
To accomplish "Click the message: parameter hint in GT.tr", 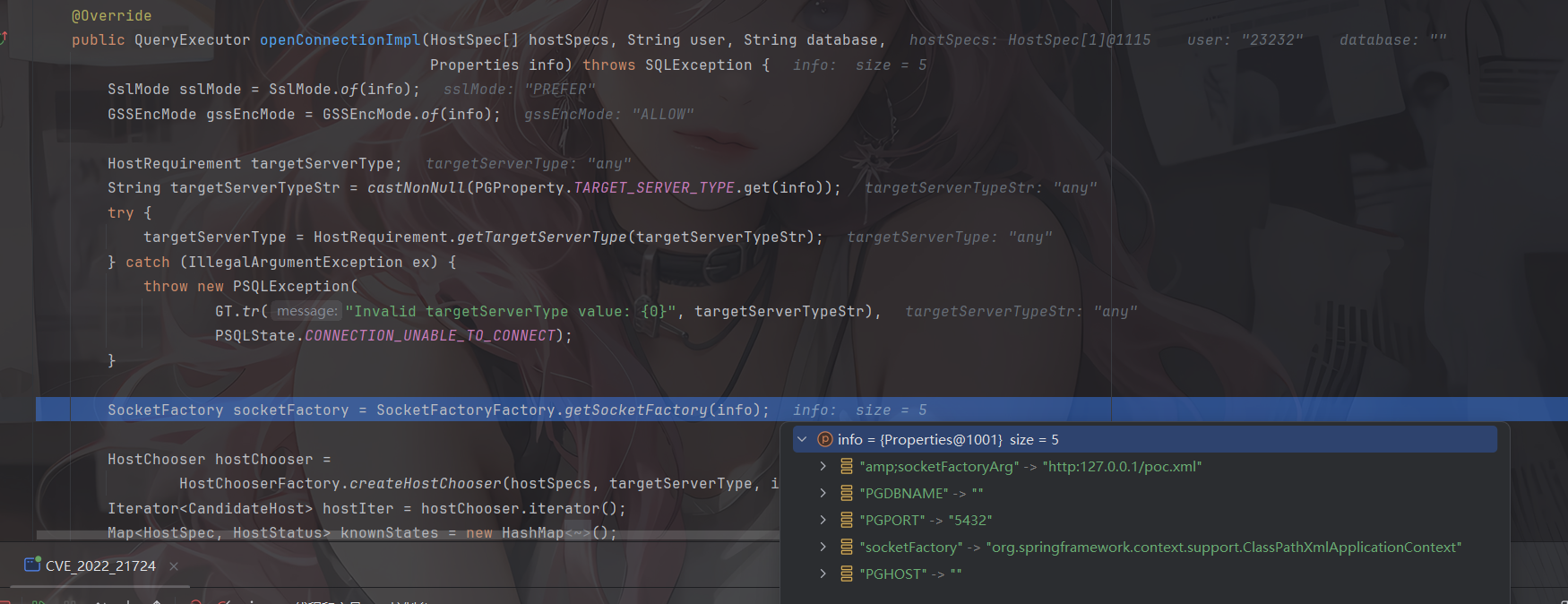I will coord(306,311).
